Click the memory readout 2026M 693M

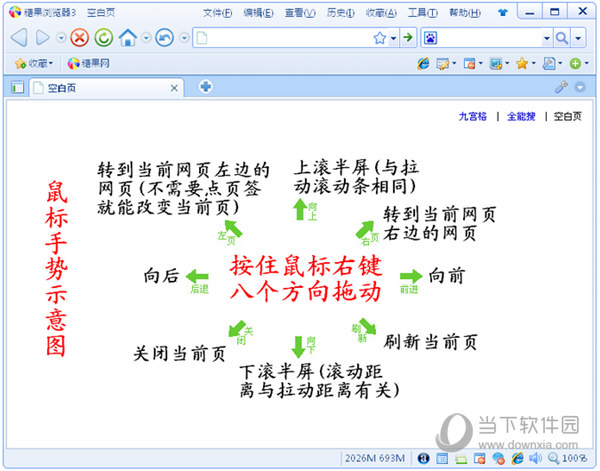coord(375,458)
